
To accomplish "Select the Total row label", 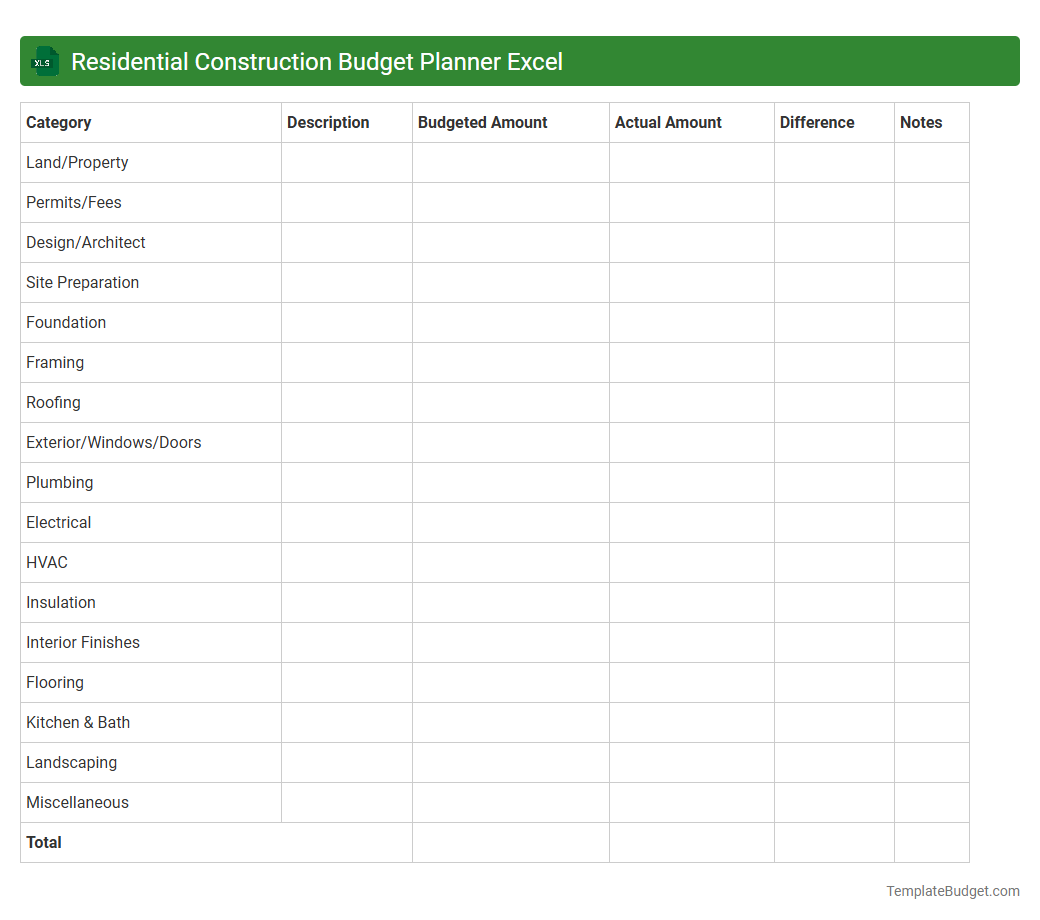I will click(44, 842).
